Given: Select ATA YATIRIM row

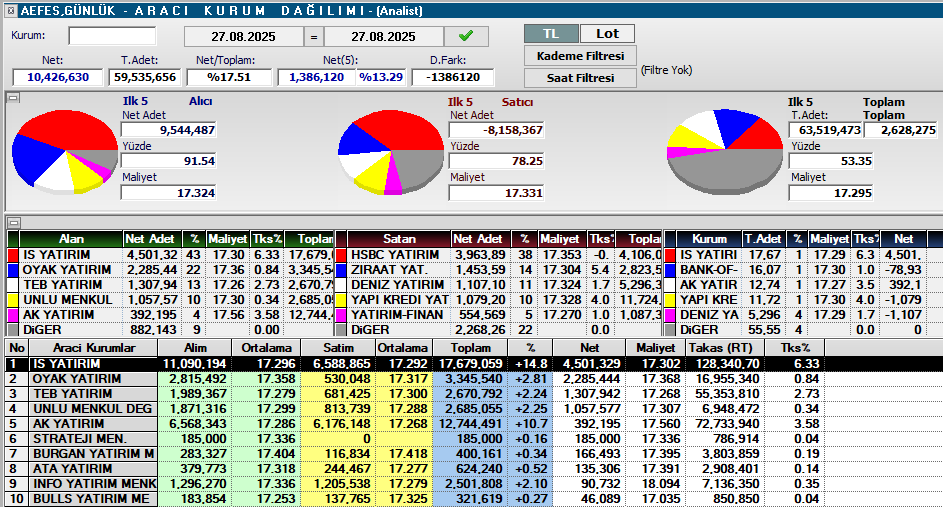Looking at the screenshot, I should [474, 469].
